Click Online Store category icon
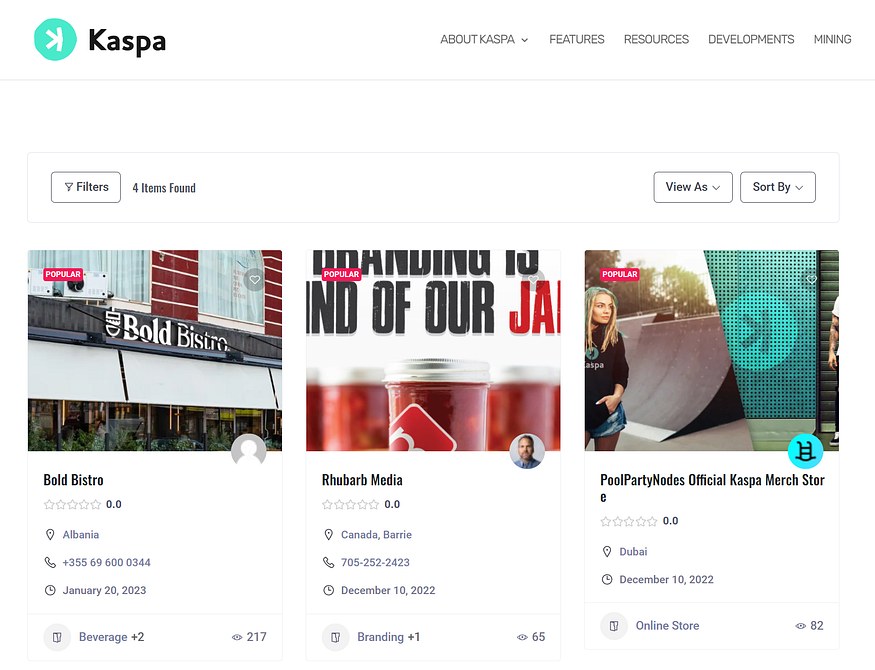875x670 pixels. click(614, 626)
